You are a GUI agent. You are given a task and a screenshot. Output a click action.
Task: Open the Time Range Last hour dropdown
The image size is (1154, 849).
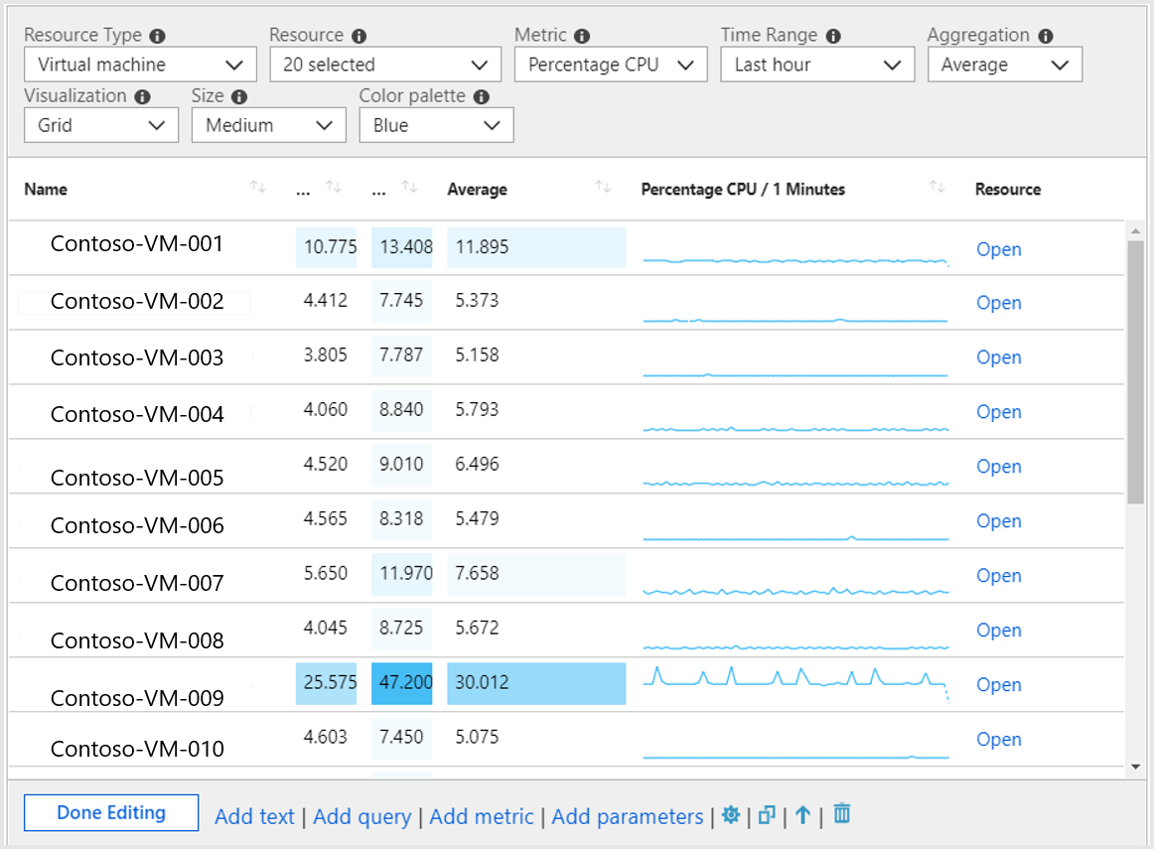(x=817, y=65)
